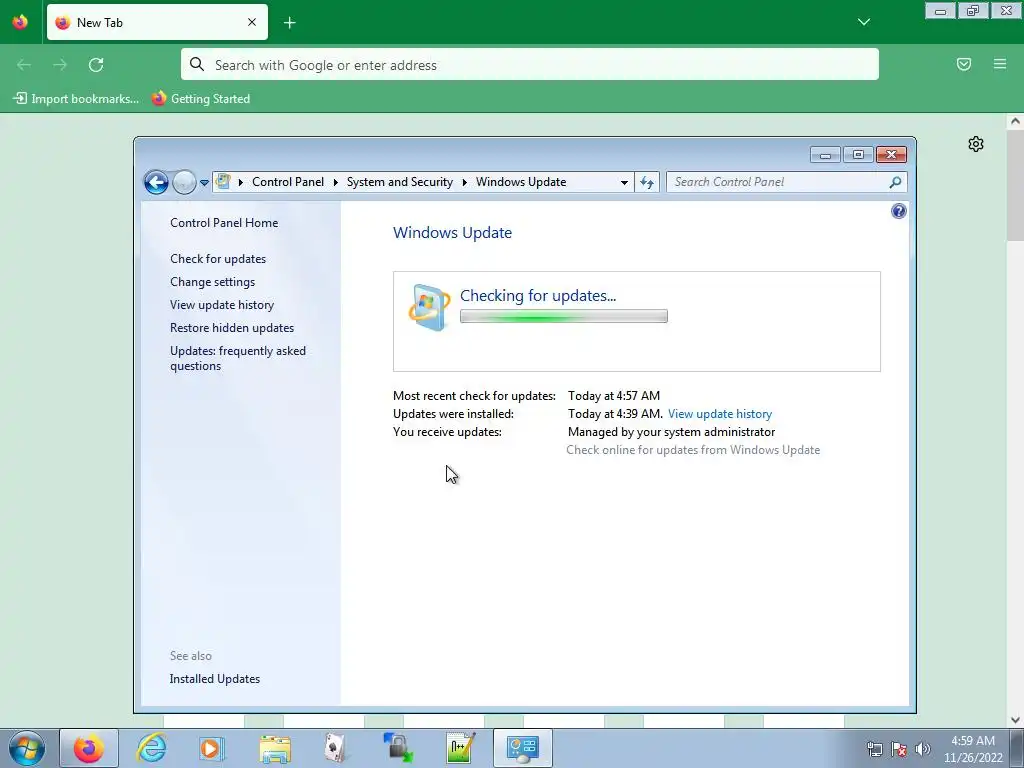Image resolution: width=1024 pixels, height=768 pixels.
Task: Open the Firefox hamburger application menu
Action: (x=1000, y=64)
